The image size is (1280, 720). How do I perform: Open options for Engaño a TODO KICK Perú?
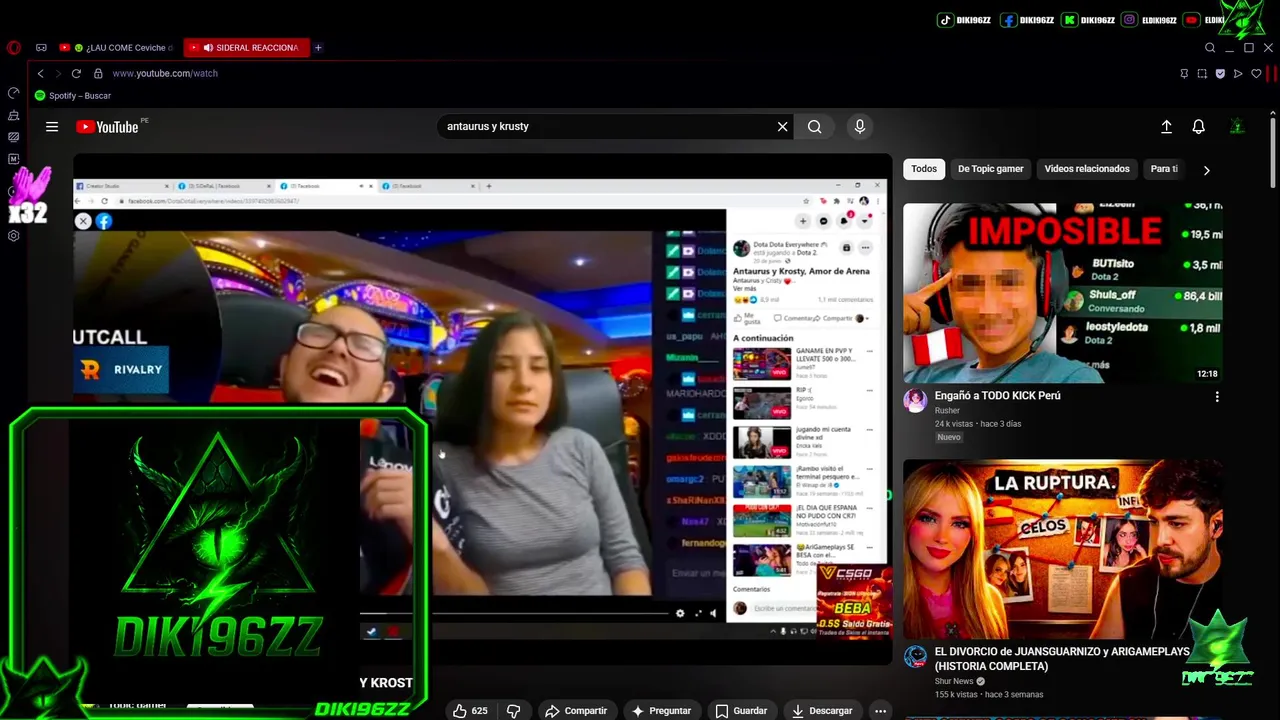tap(1217, 397)
